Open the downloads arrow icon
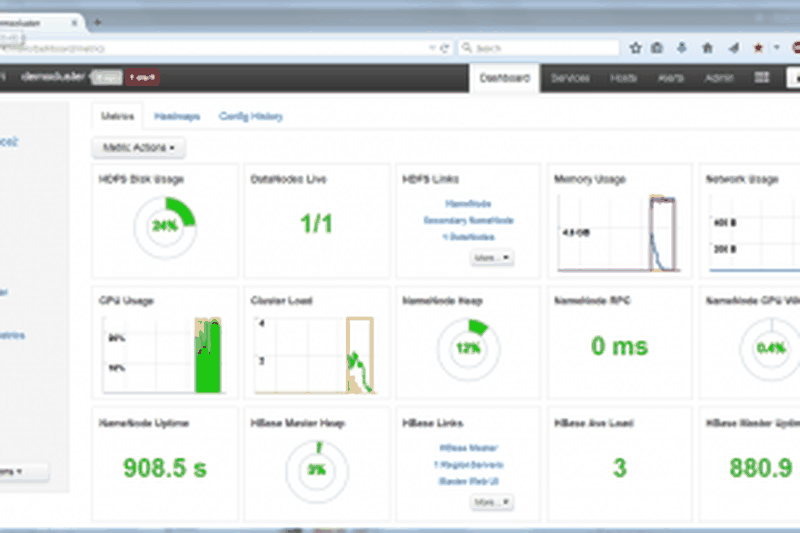The image size is (800, 533). point(682,48)
